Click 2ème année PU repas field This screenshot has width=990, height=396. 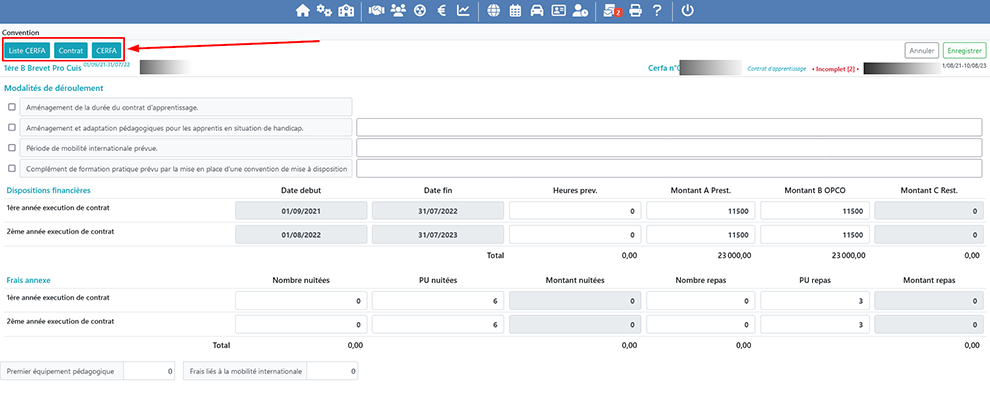815,325
